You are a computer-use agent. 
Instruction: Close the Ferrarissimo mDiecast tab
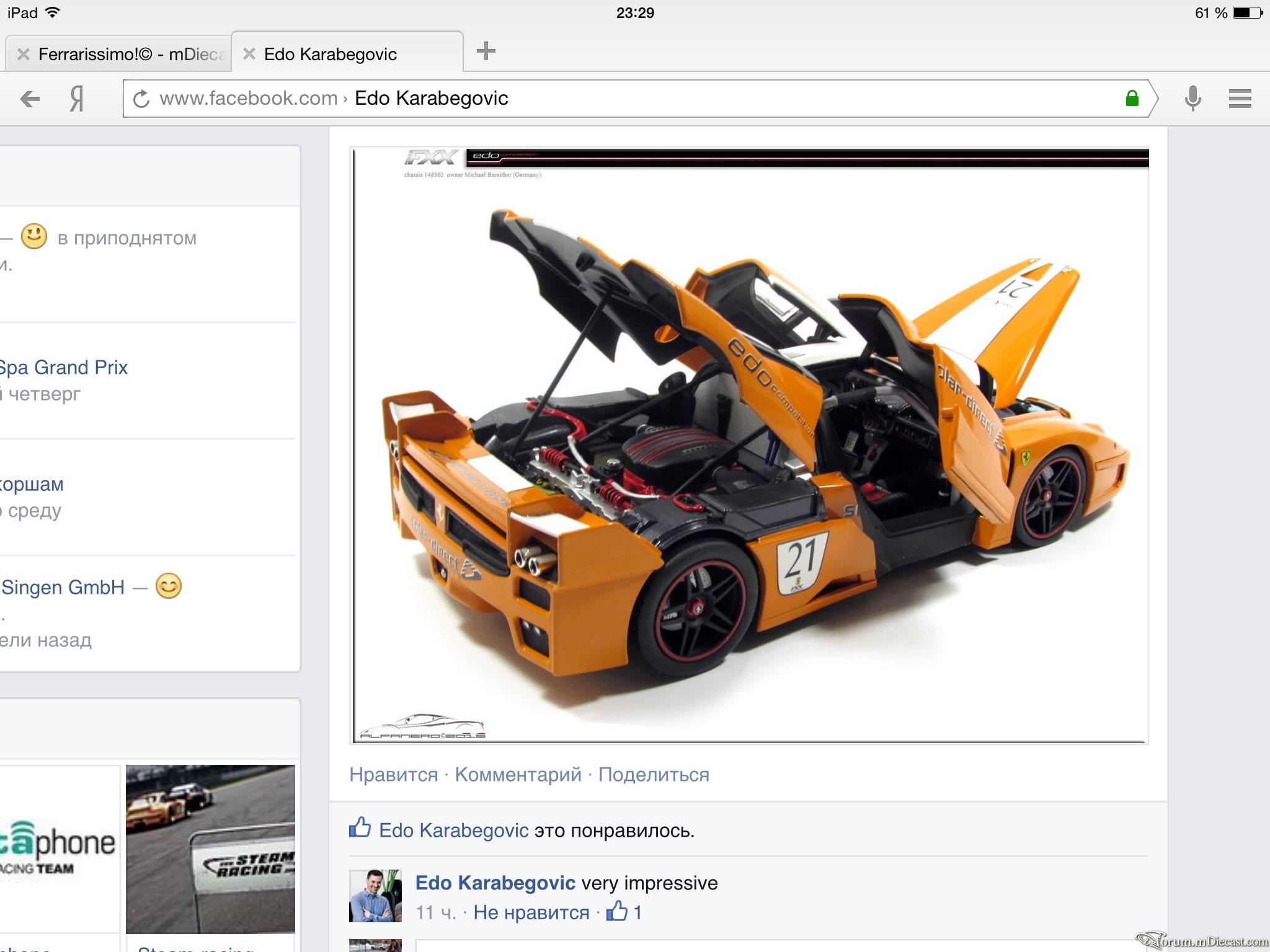23,55
